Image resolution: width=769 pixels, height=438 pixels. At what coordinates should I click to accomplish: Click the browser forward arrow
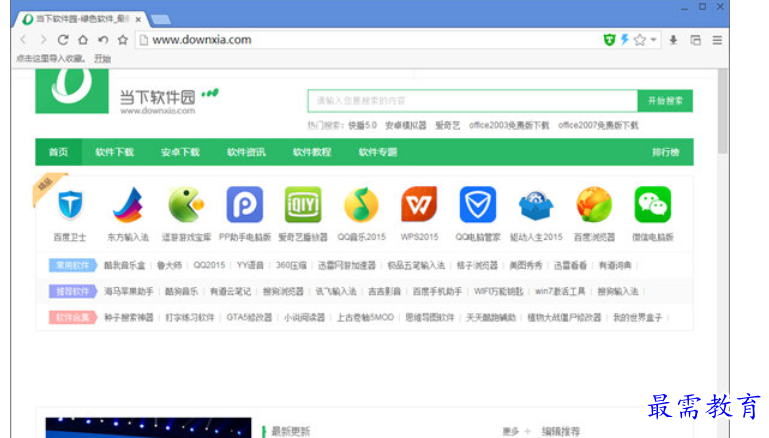43,40
